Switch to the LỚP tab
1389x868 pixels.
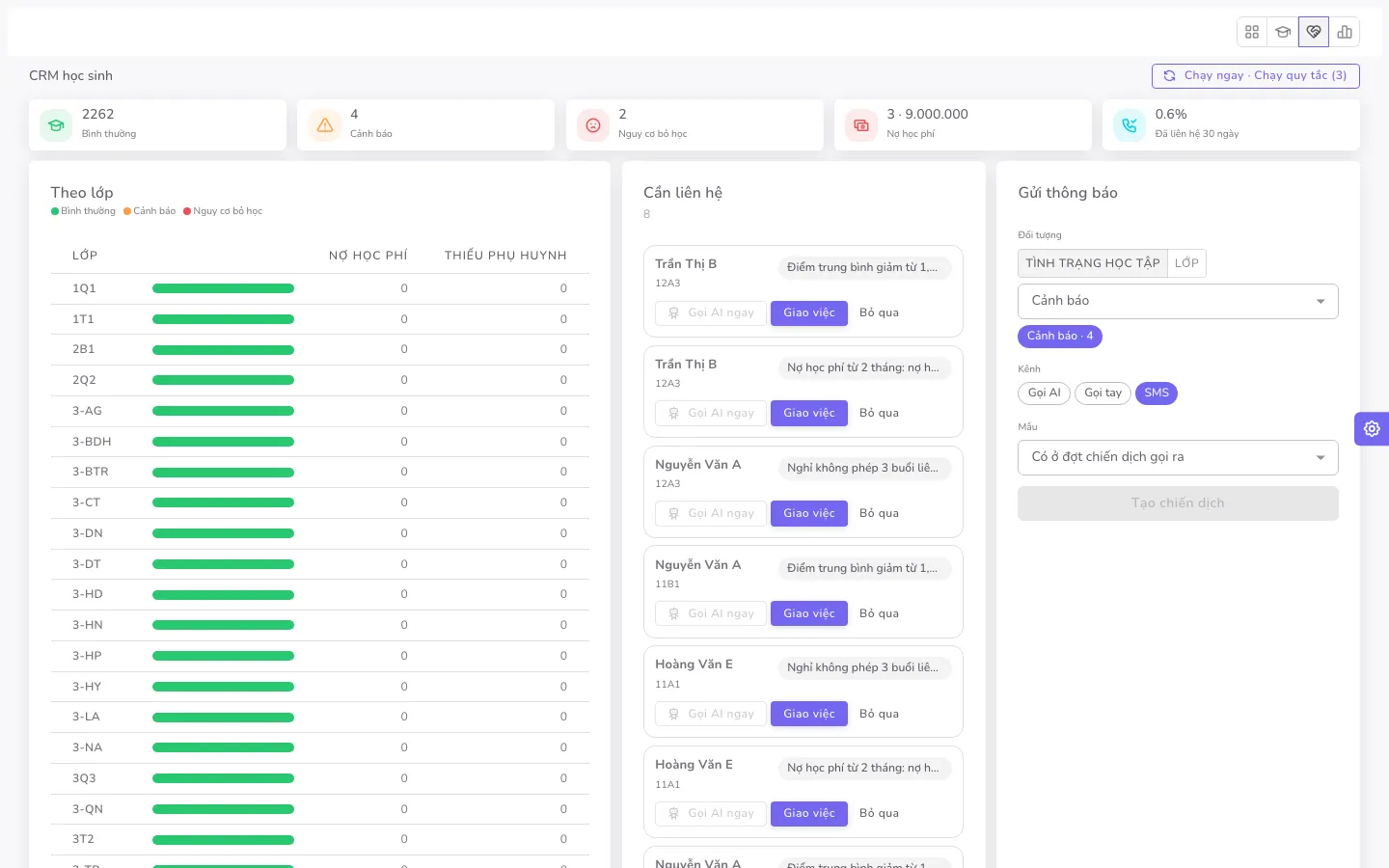pyautogui.click(x=1186, y=263)
